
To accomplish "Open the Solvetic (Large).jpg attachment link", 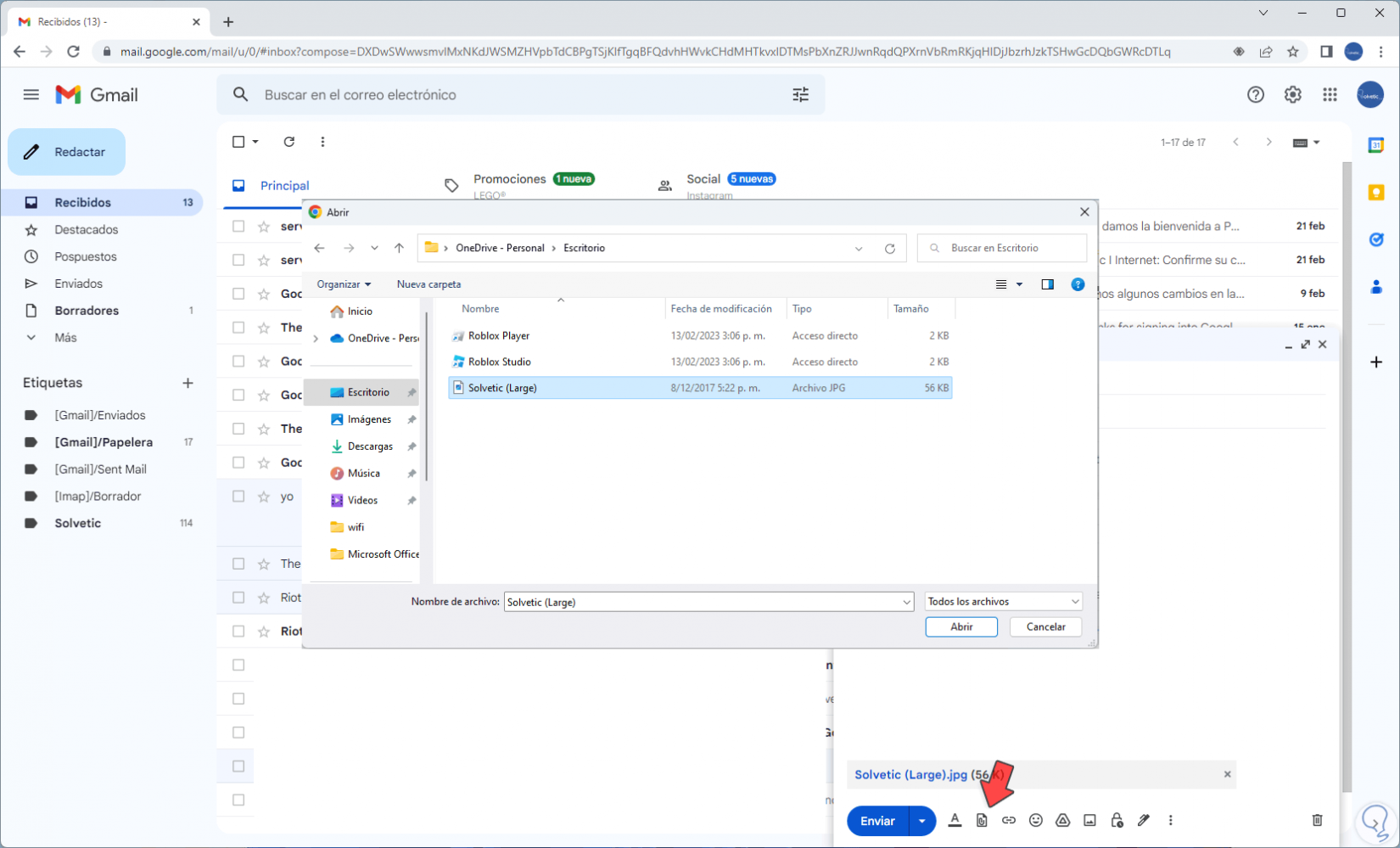I will point(910,774).
